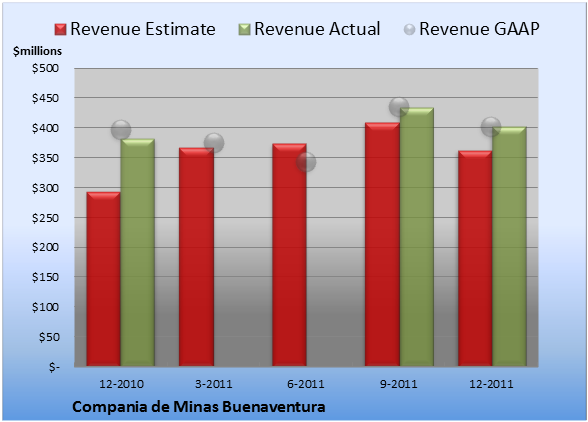588x422 pixels.
Task: Click the $150 axis value
Action: click(45, 277)
